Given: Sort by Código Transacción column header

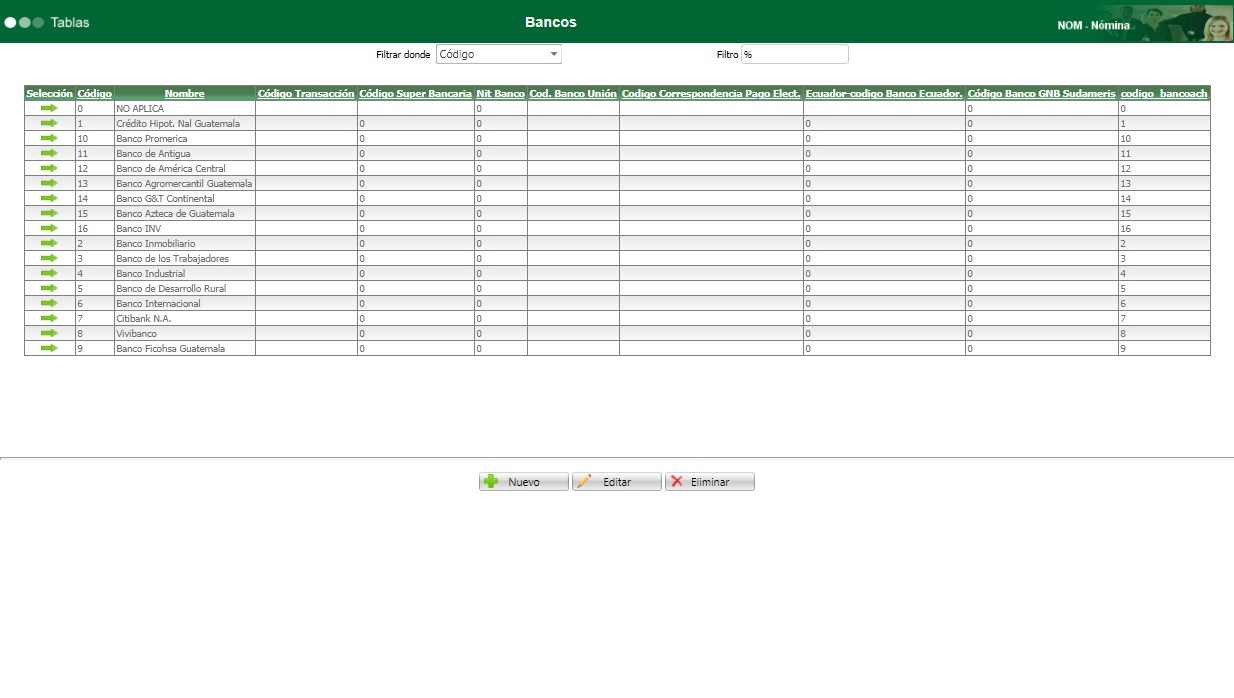Looking at the screenshot, I should pyautogui.click(x=306, y=93).
